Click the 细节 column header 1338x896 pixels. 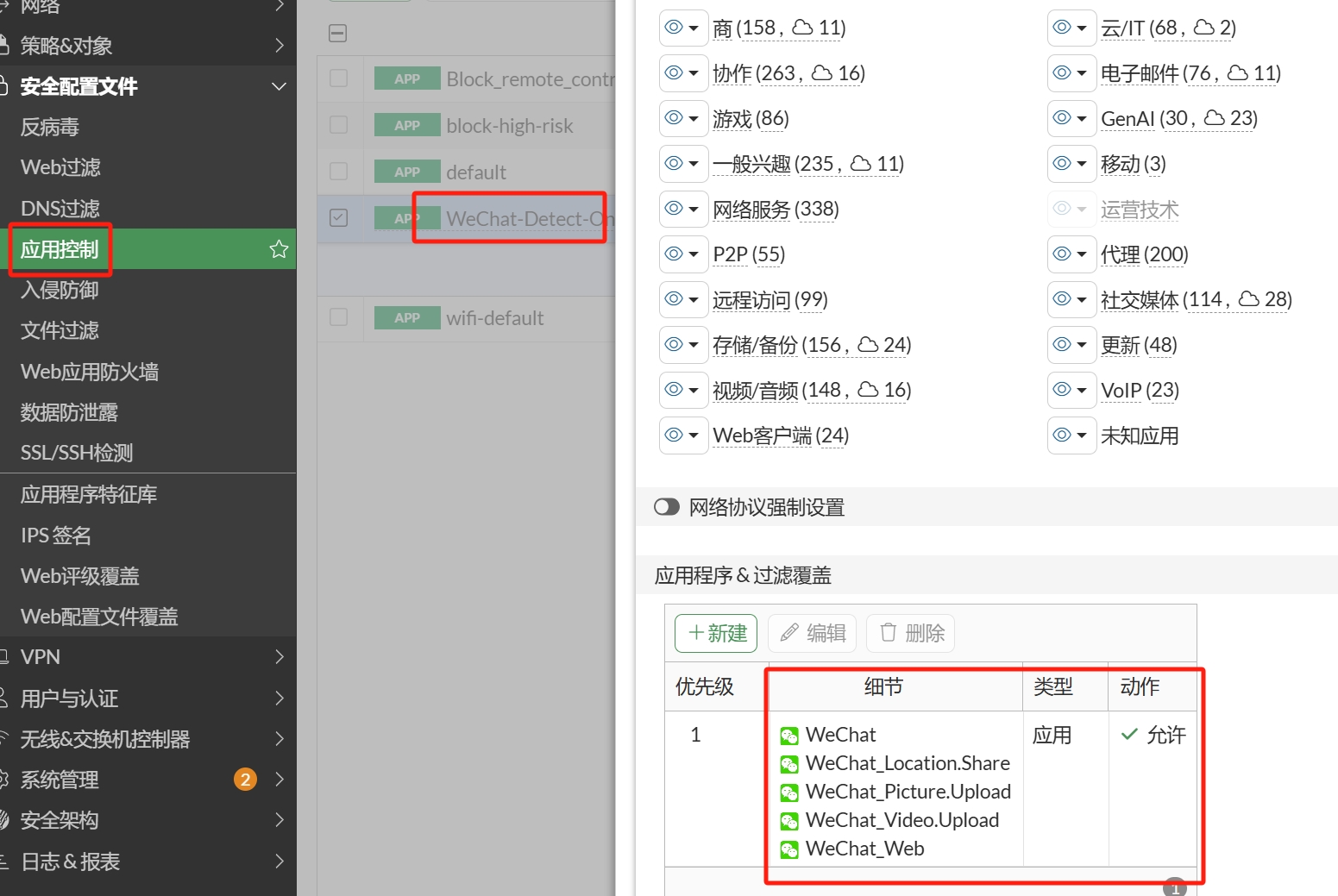(884, 686)
